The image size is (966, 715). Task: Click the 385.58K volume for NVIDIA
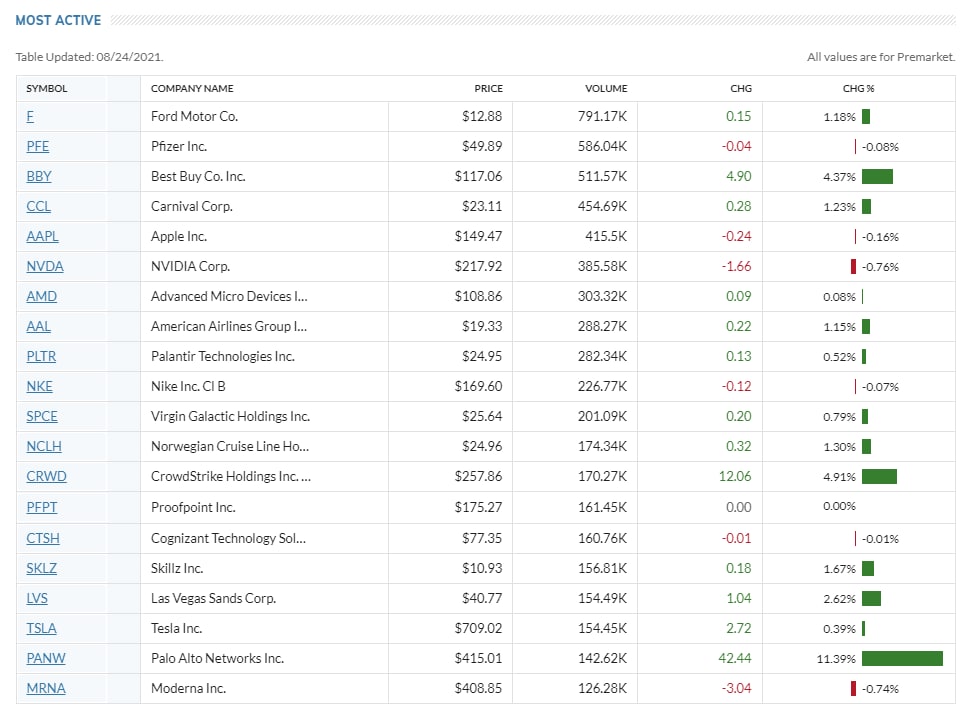point(603,267)
